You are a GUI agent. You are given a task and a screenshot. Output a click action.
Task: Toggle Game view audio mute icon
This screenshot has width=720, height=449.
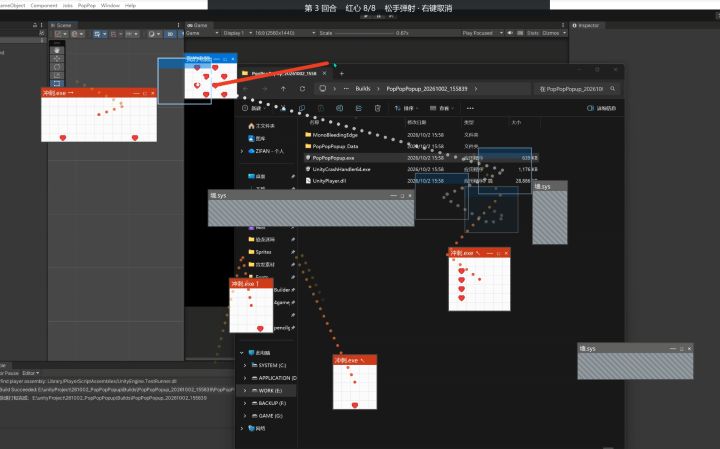coord(510,33)
